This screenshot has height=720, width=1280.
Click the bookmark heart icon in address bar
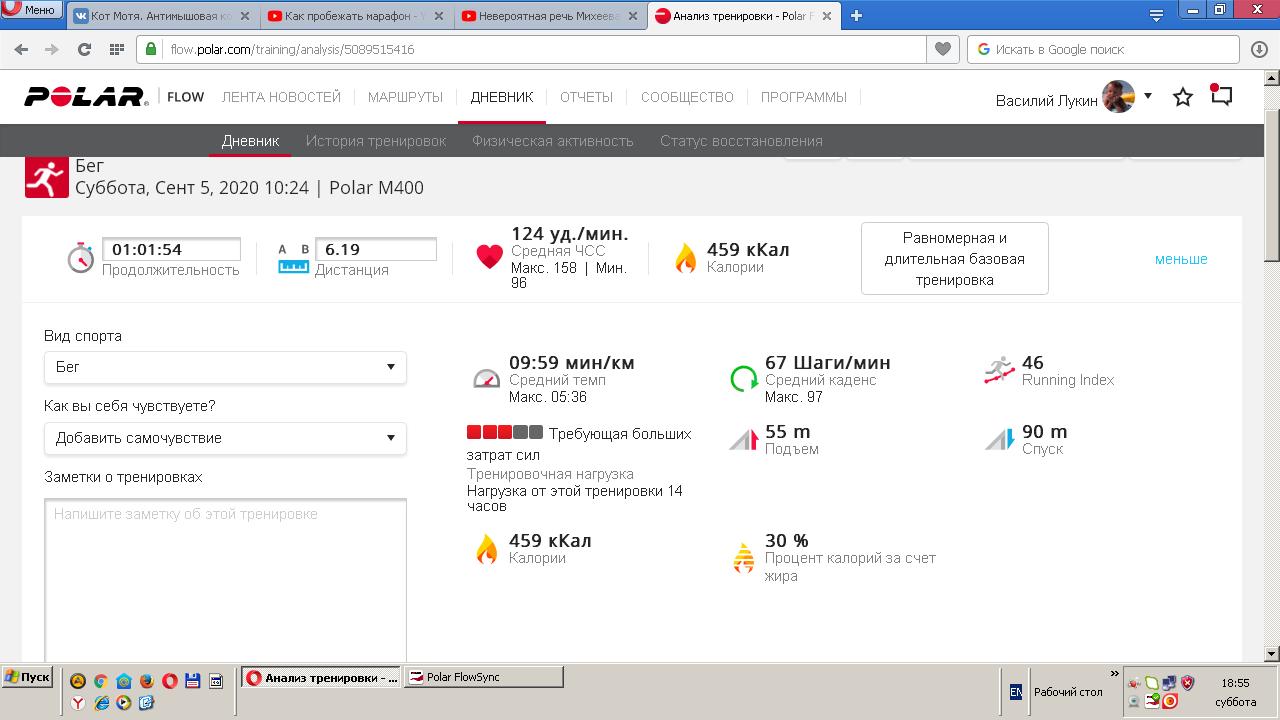click(x=942, y=49)
